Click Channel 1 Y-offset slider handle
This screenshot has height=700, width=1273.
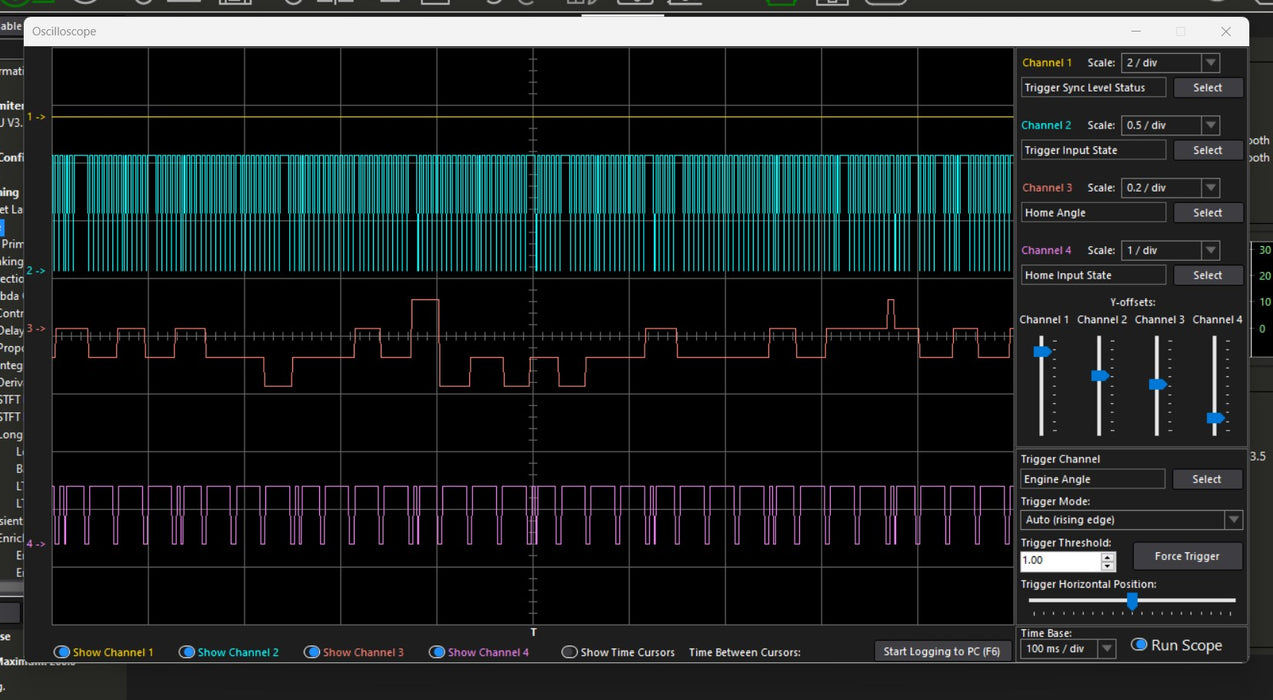click(1042, 352)
